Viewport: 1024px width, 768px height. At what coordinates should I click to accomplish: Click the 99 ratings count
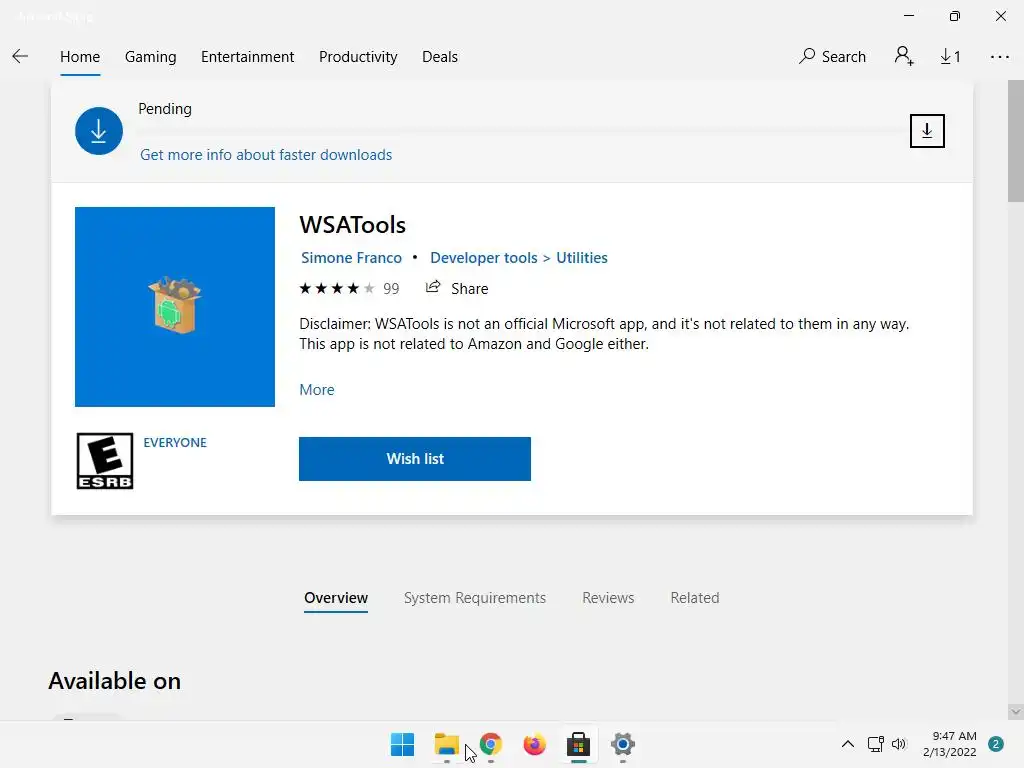pyautogui.click(x=391, y=289)
